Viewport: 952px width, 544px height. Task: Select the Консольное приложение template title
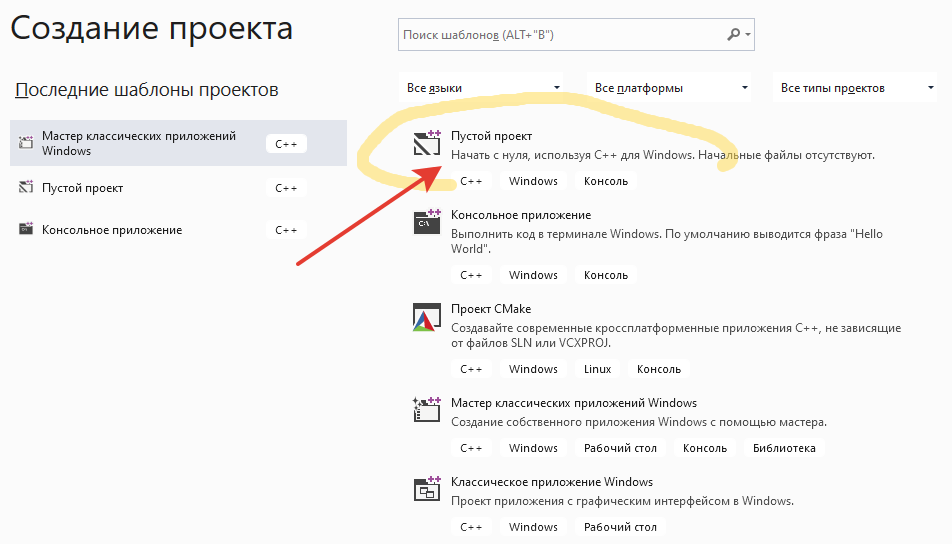(x=521, y=215)
